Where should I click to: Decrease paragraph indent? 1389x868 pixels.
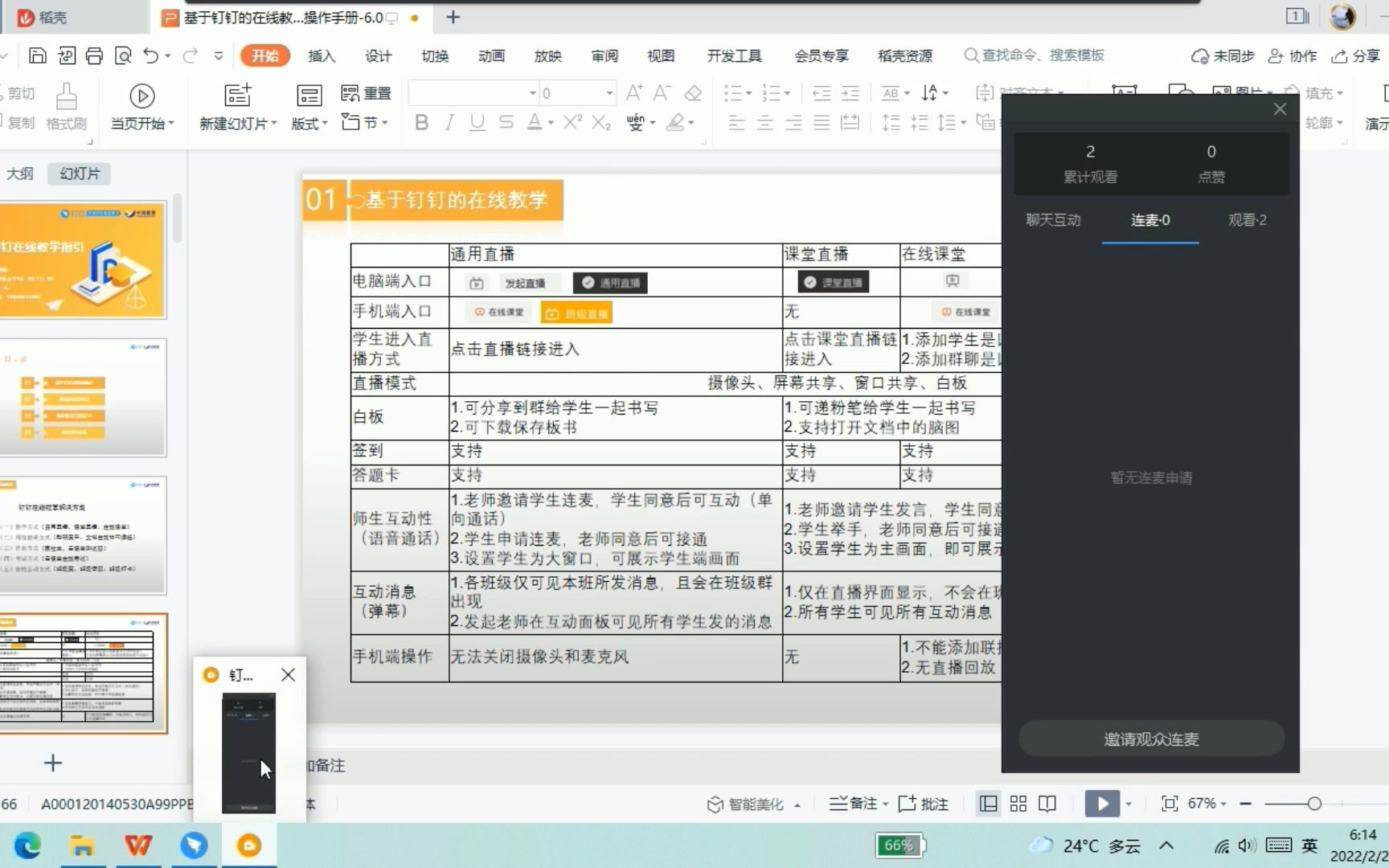pos(822,93)
